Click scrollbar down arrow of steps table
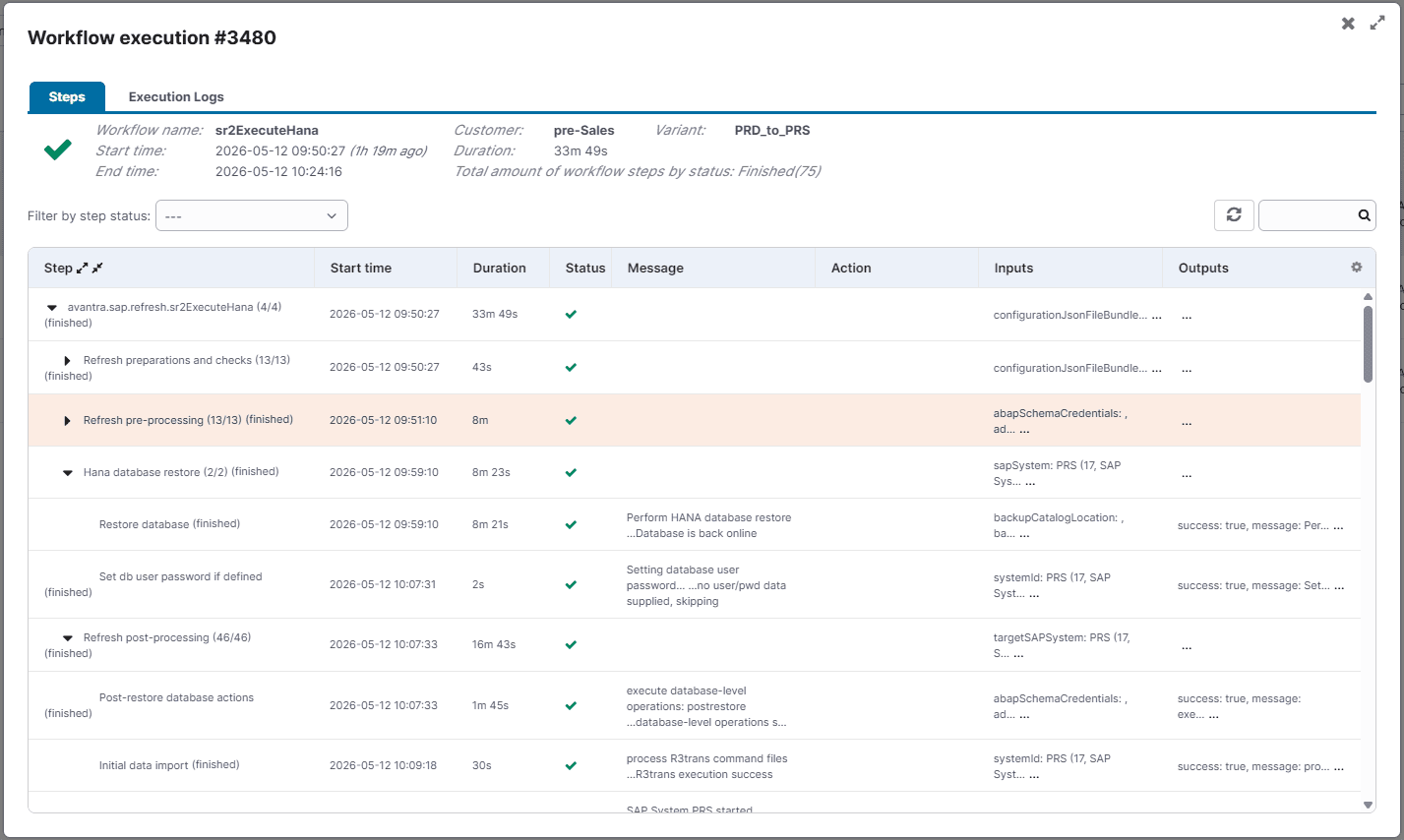The width and height of the screenshot is (1404, 840). pos(1368,805)
